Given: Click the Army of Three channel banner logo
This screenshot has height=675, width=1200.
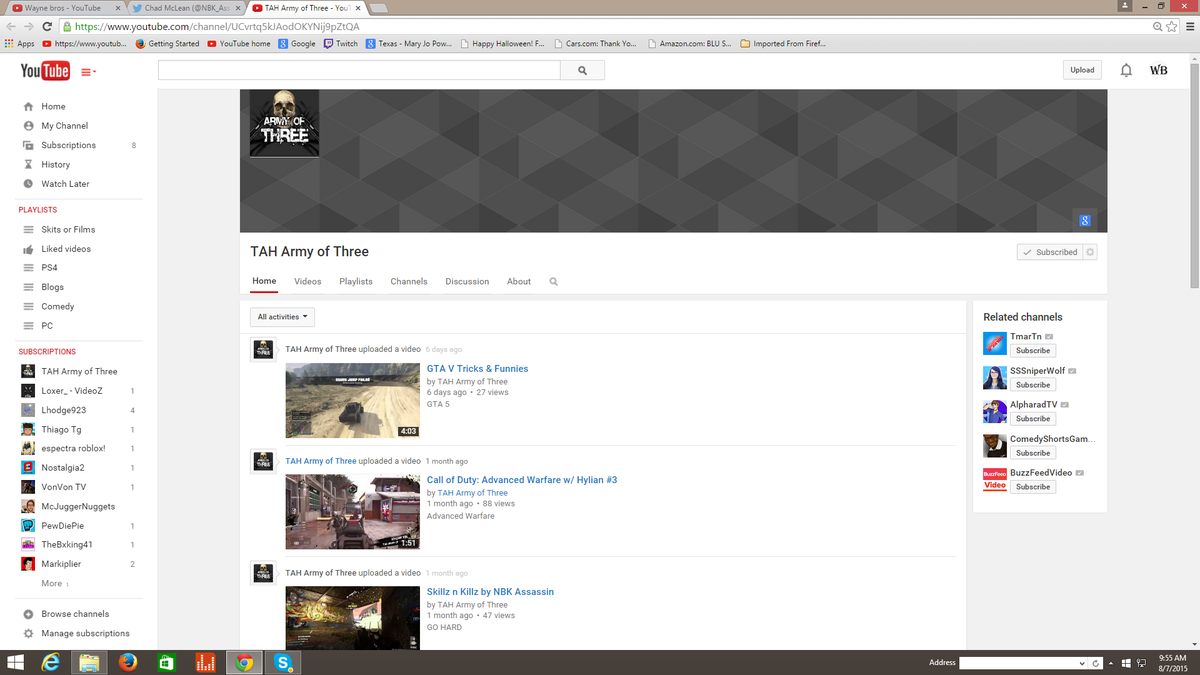Looking at the screenshot, I should pyautogui.click(x=284, y=124).
